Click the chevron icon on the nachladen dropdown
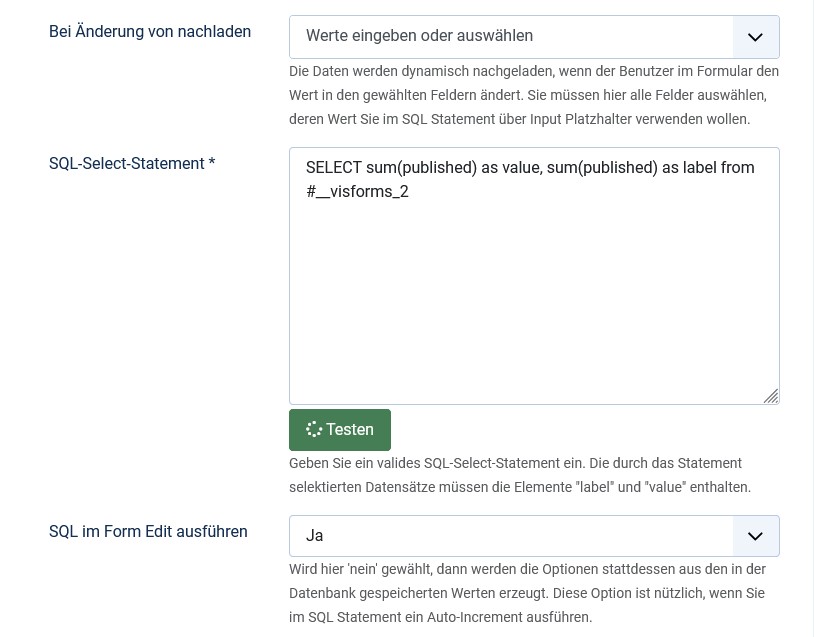Image resolution: width=814 pixels, height=637 pixels. click(x=755, y=36)
